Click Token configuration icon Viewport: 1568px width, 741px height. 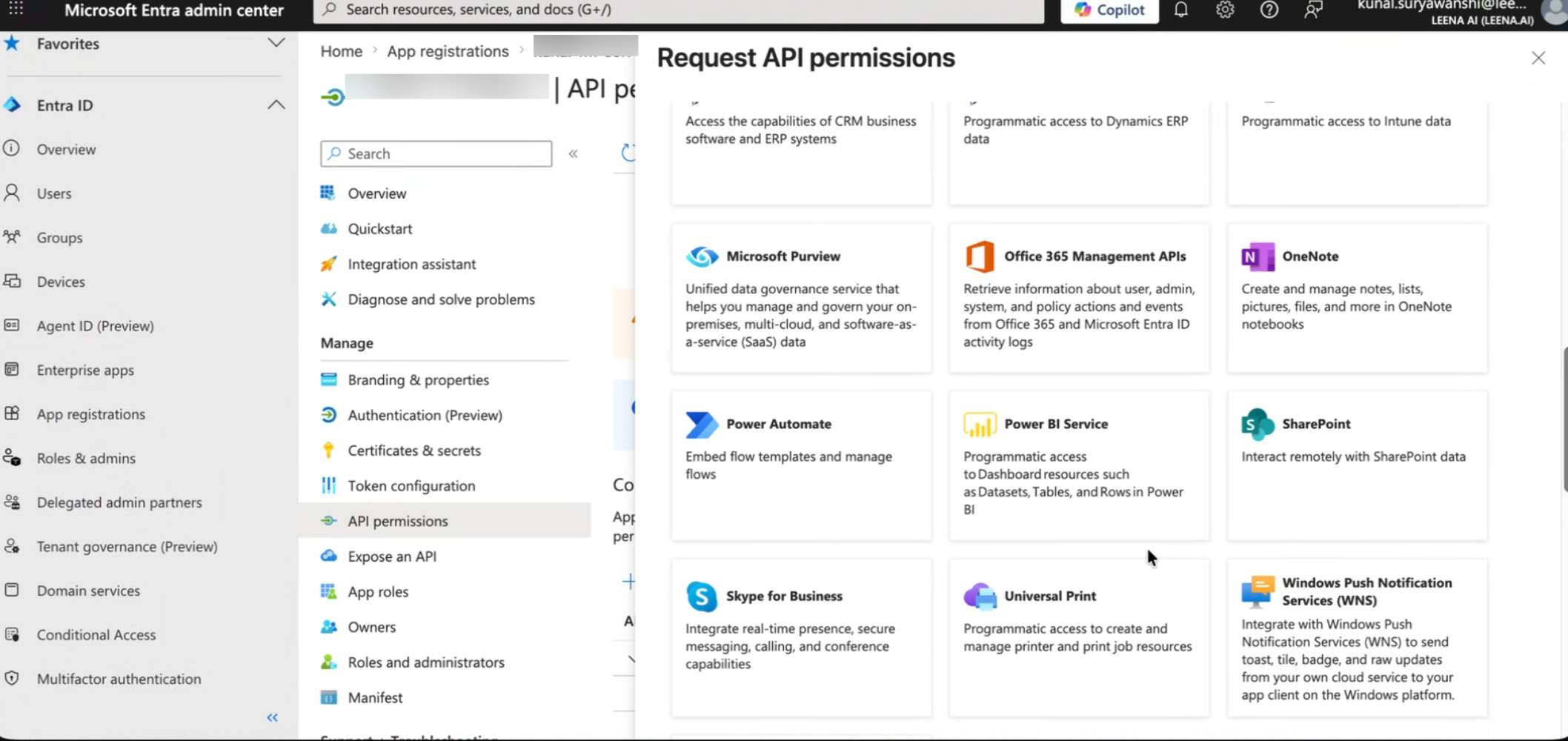click(328, 485)
